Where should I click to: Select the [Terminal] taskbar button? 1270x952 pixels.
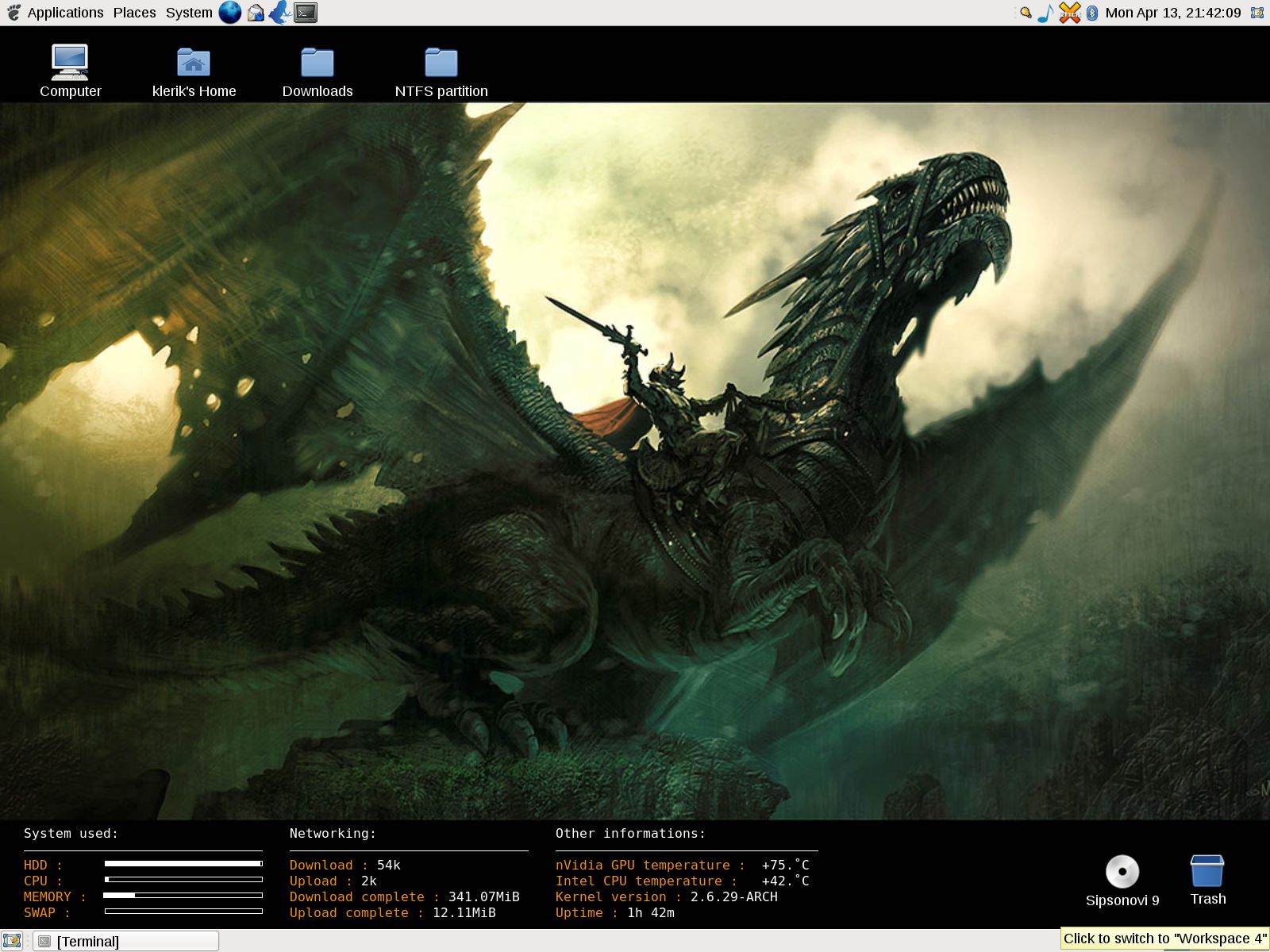[x=125, y=941]
